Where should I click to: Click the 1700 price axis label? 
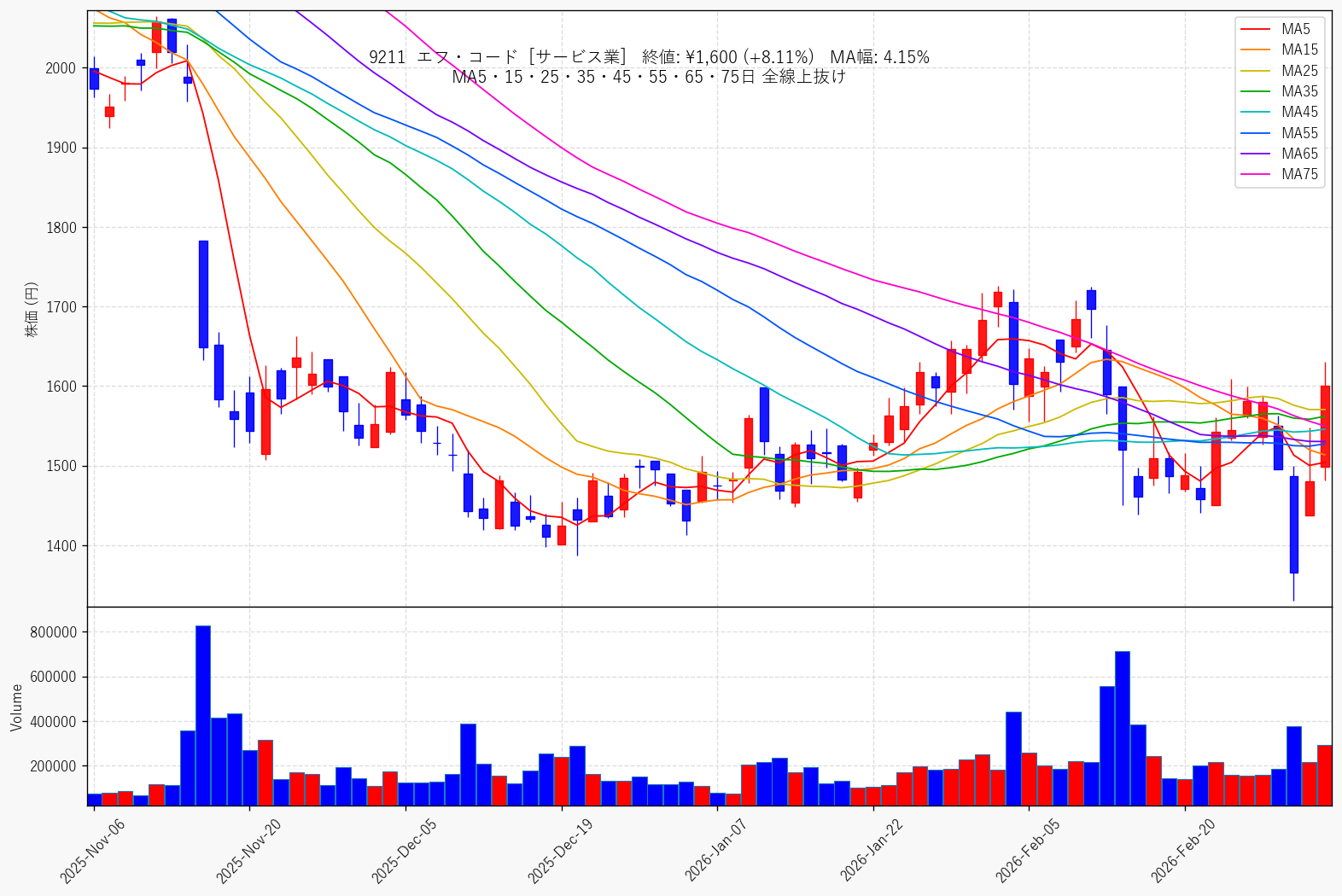(61, 307)
